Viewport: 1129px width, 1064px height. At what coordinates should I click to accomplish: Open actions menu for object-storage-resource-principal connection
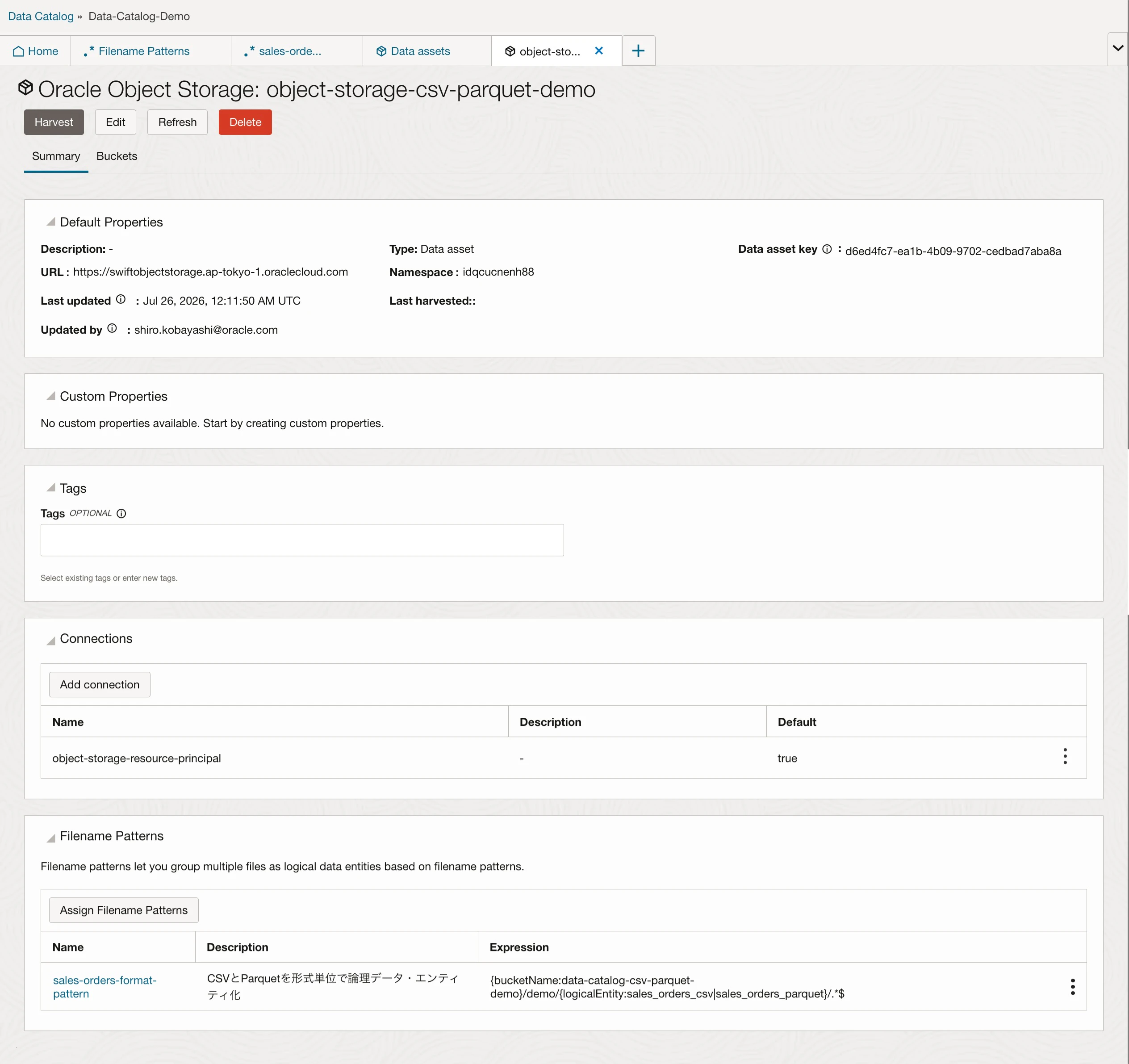tap(1065, 756)
